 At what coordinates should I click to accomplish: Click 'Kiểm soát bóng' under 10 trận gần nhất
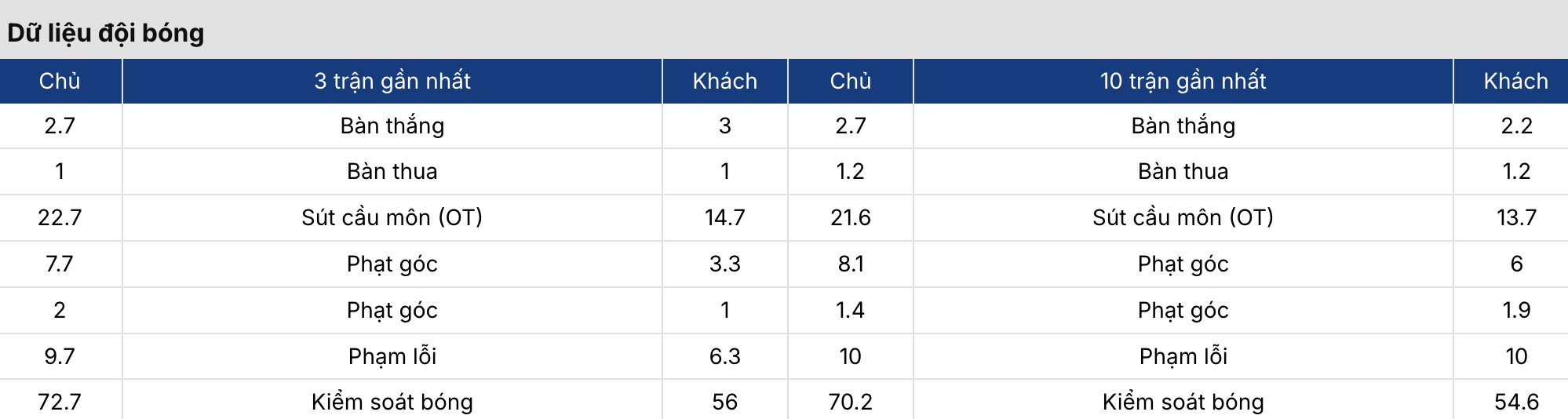point(1183,402)
